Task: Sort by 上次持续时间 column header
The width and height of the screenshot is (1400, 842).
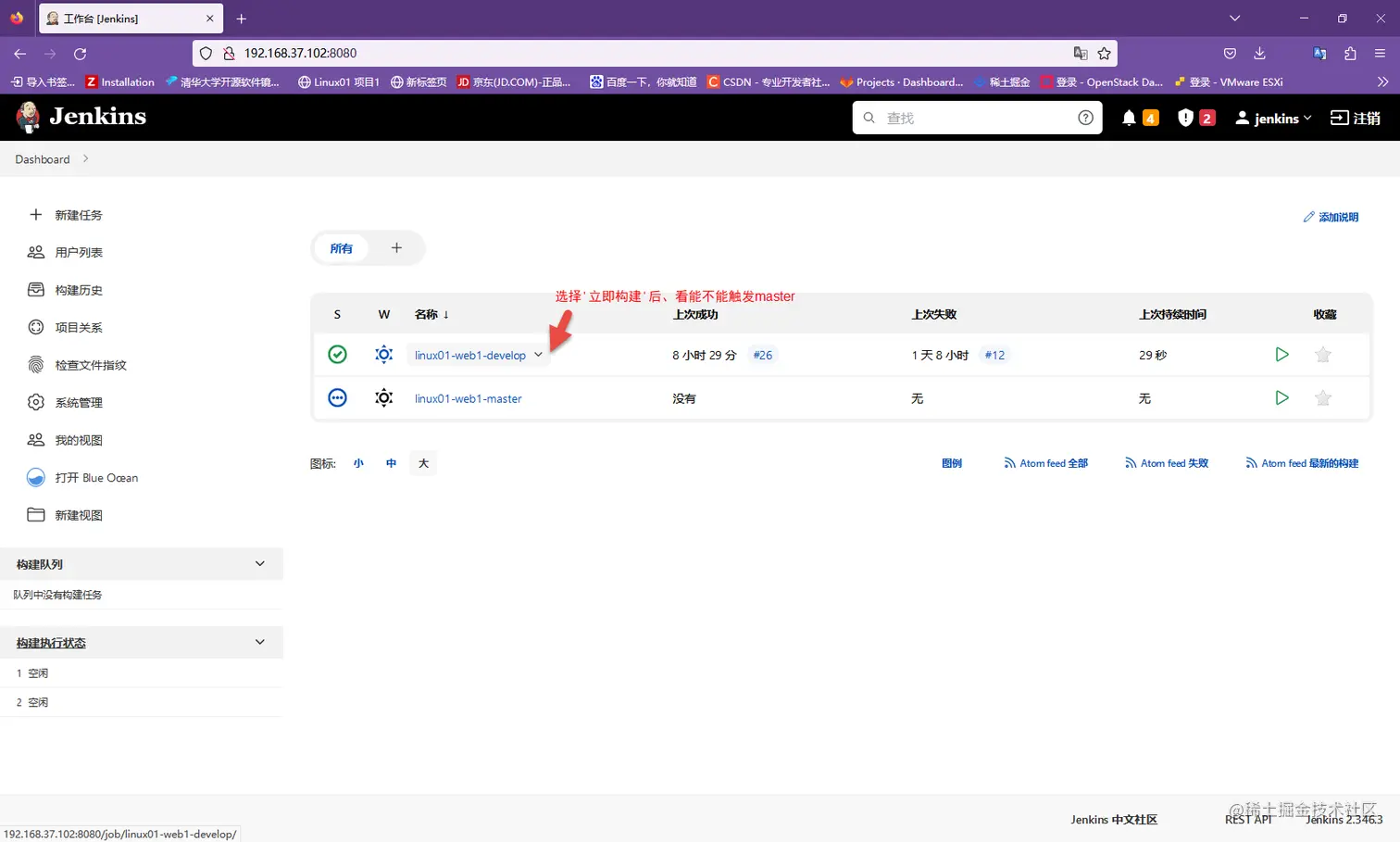Action: coord(1172,315)
